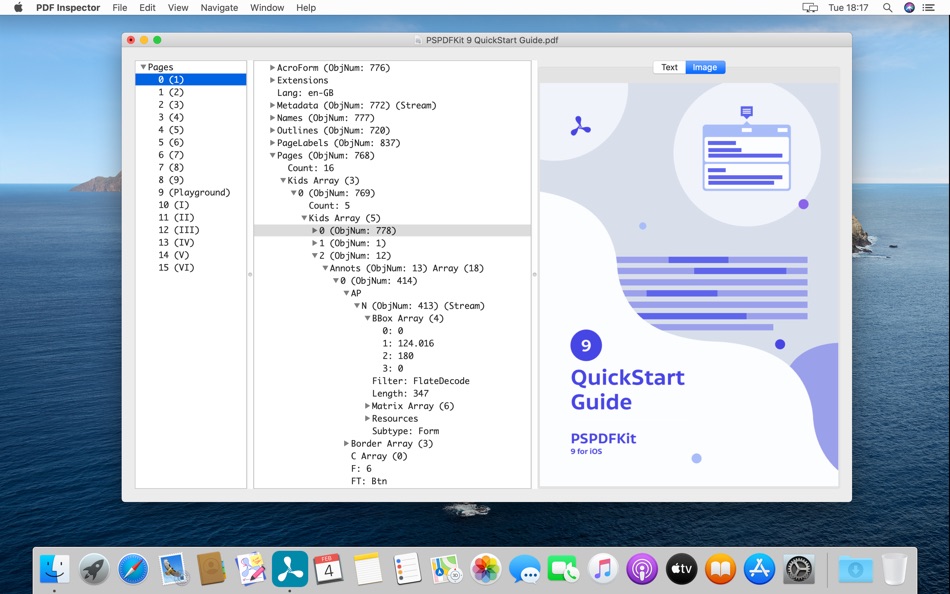The height and width of the screenshot is (594, 950).
Task: Expand AcroForm (ObjNum: 776) node
Action: click(x=273, y=67)
